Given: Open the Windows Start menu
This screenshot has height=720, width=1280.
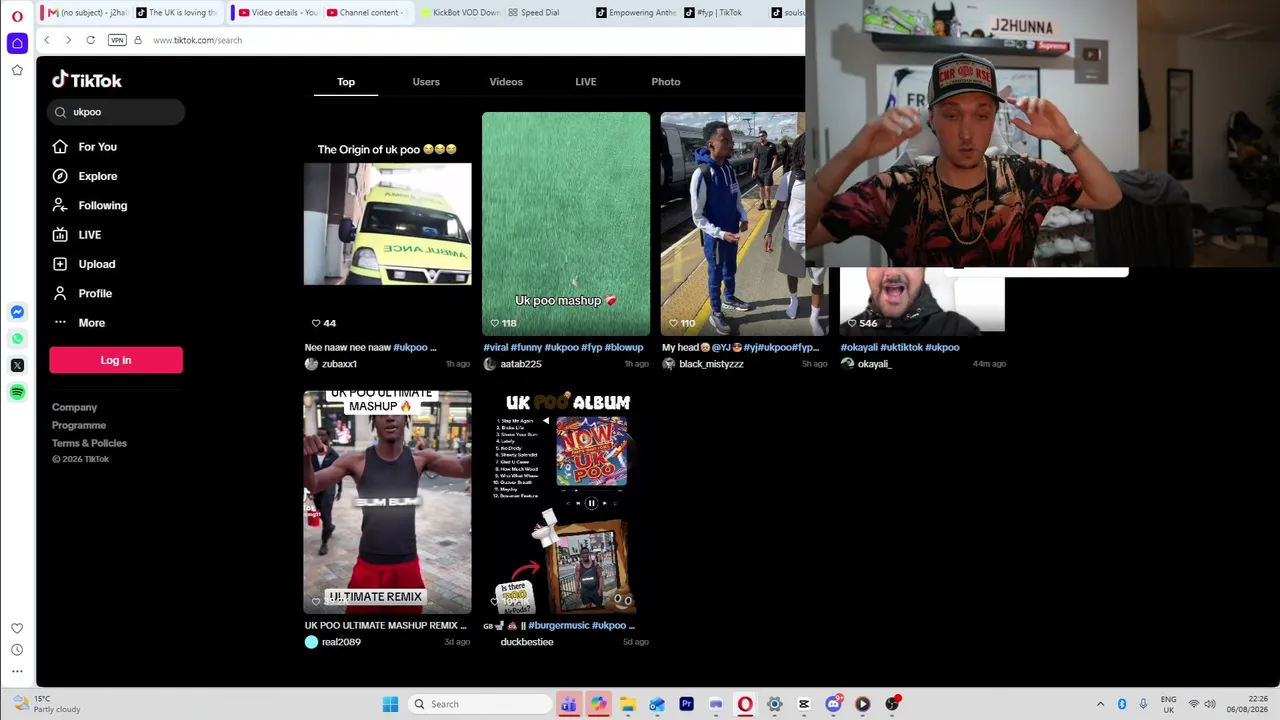Looking at the screenshot, I should tap(390, 704).
